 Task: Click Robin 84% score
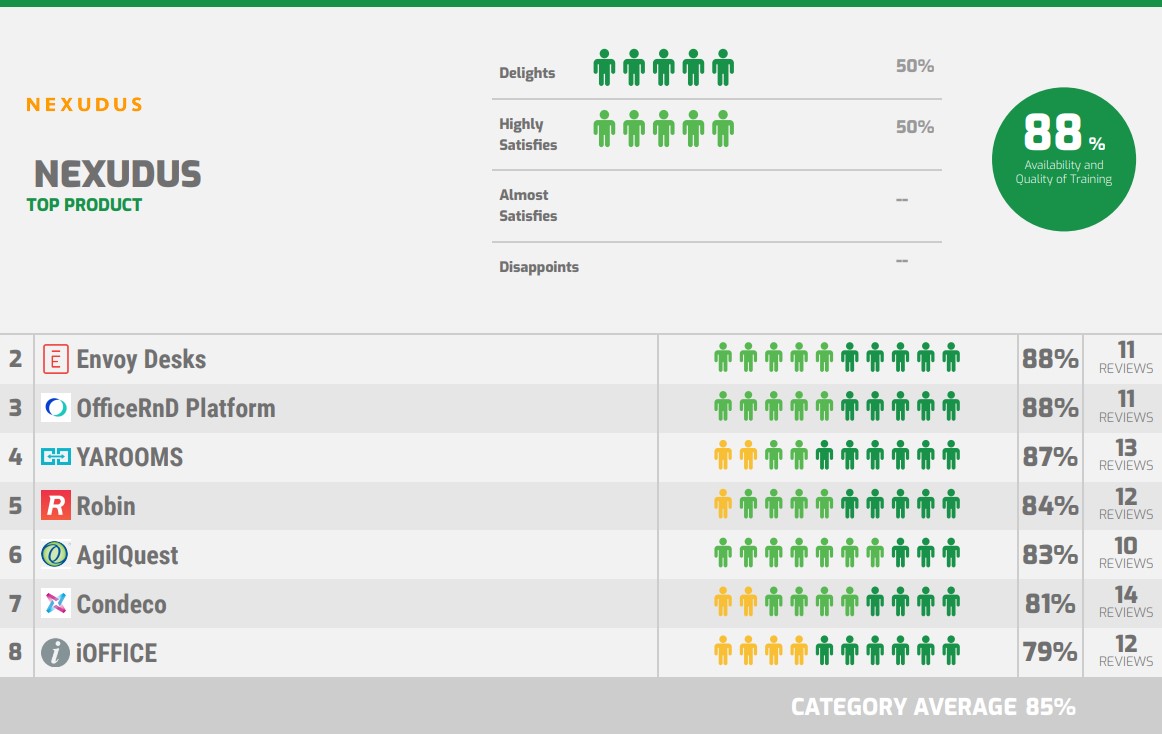(1050, 506)
